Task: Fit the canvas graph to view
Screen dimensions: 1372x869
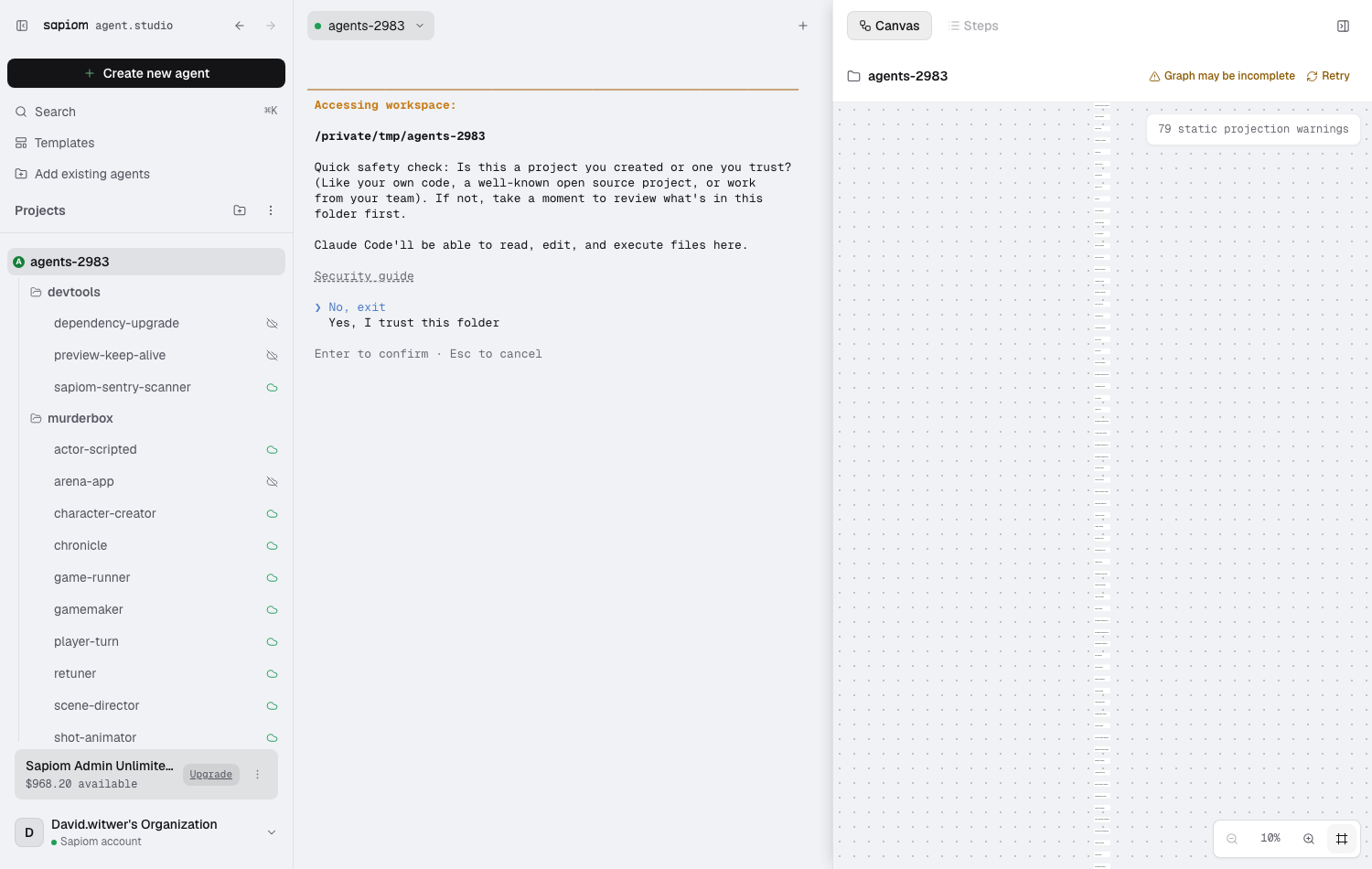Action: click(1342, 839)
